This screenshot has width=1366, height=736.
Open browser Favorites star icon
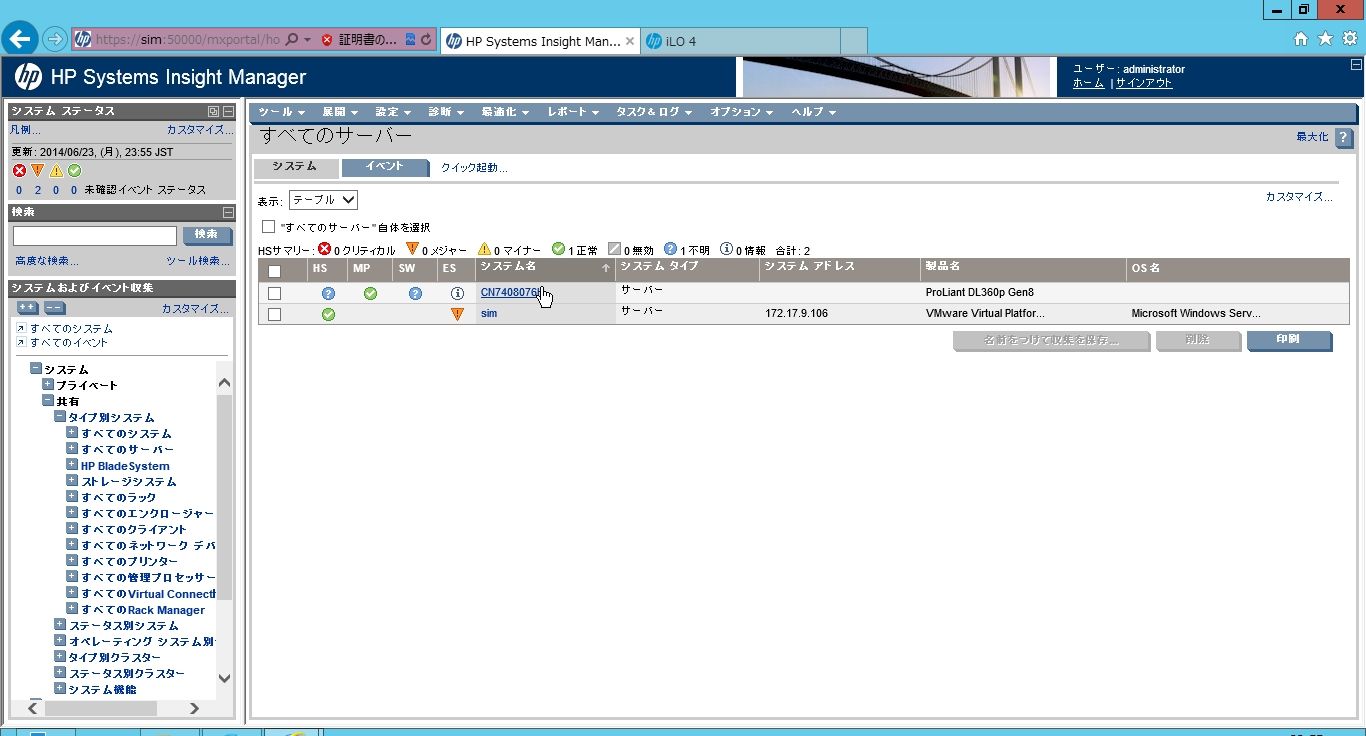(1326, 39)
